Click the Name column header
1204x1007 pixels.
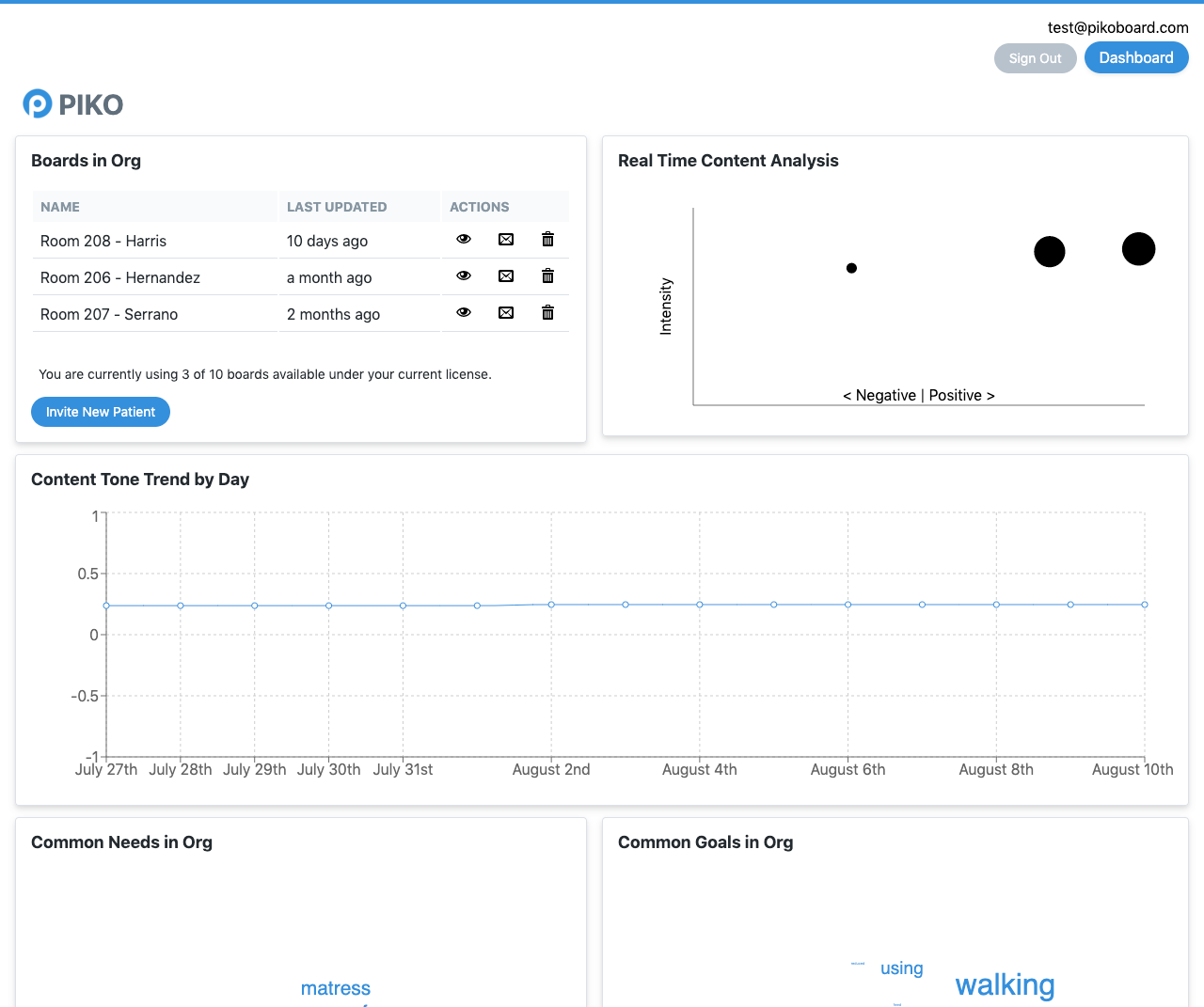pos(60,207)
